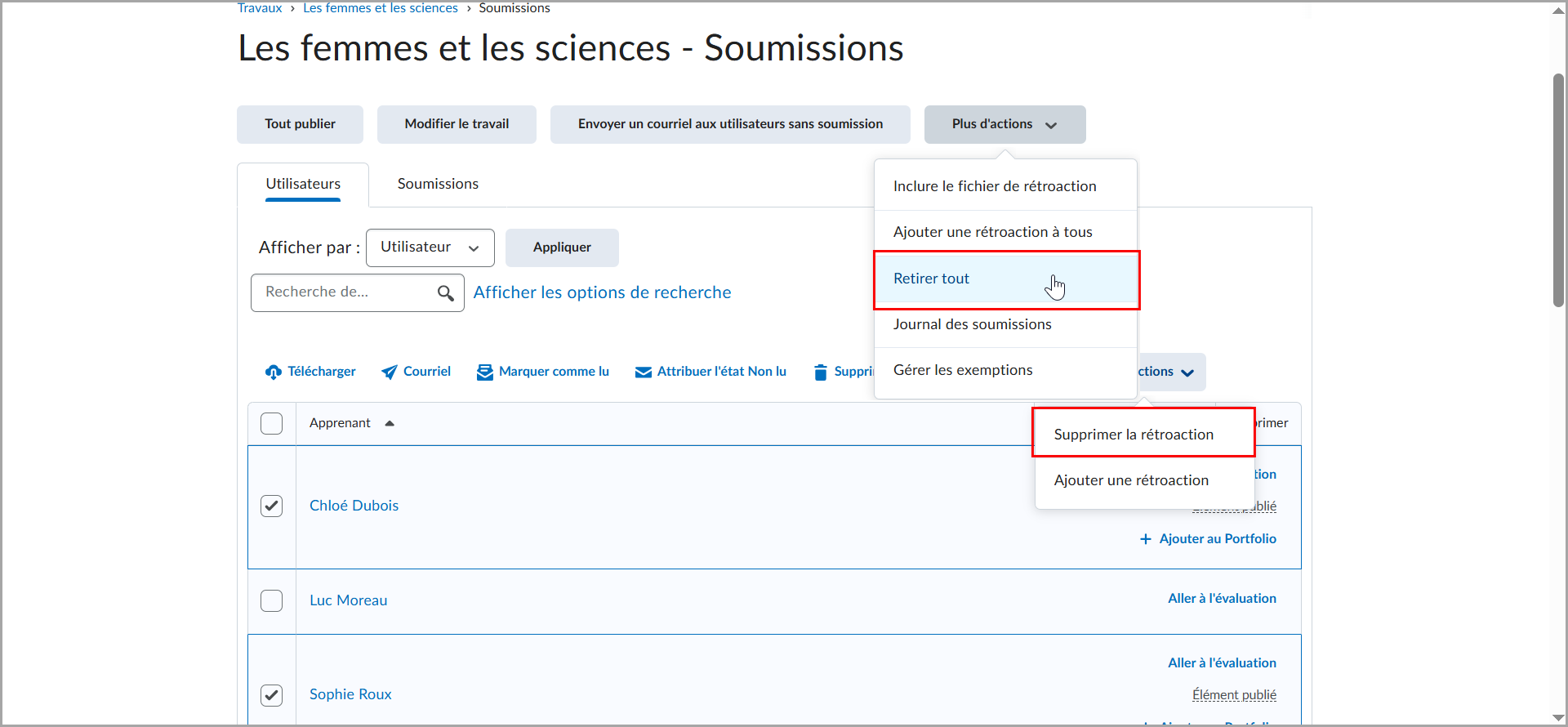
Task: Click the Modifier le travail button
Action: (x=457, y=124)
